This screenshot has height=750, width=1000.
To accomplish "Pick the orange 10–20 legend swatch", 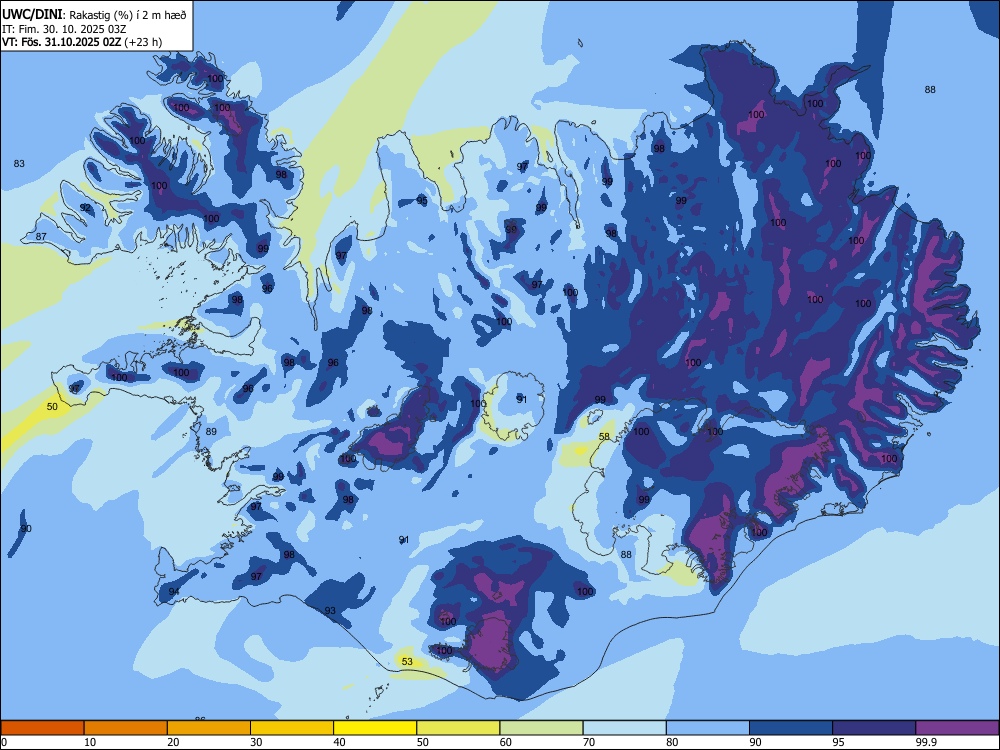I will [126, 728].
